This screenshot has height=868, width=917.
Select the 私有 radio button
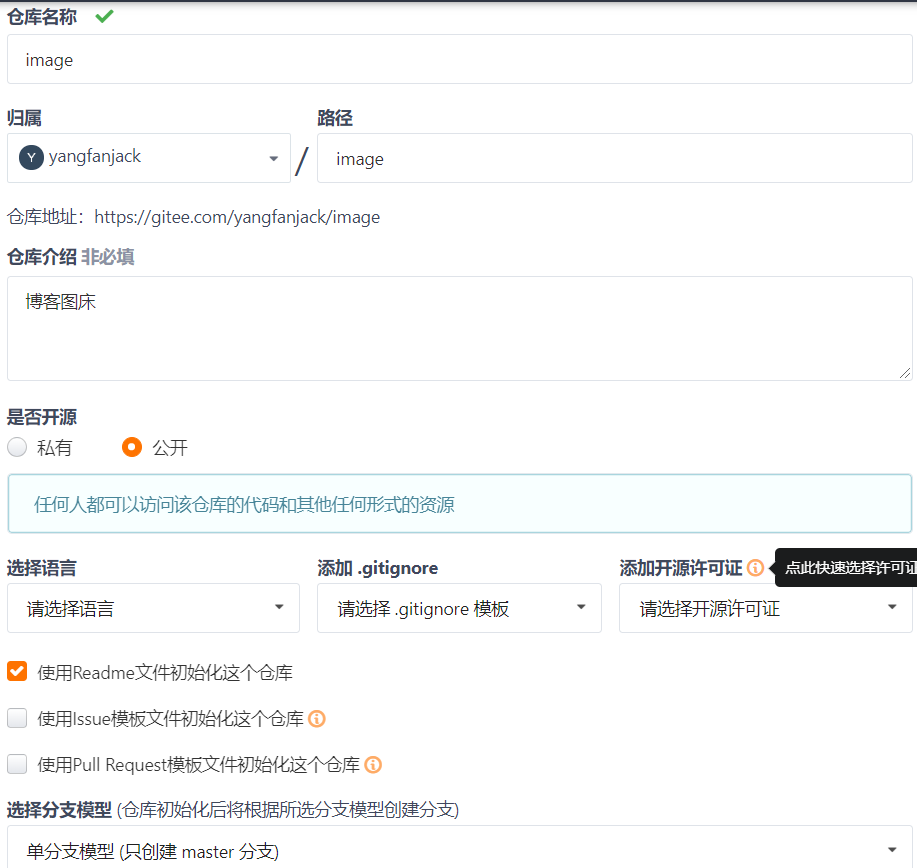pyautogui.click(x=17, y=447)
